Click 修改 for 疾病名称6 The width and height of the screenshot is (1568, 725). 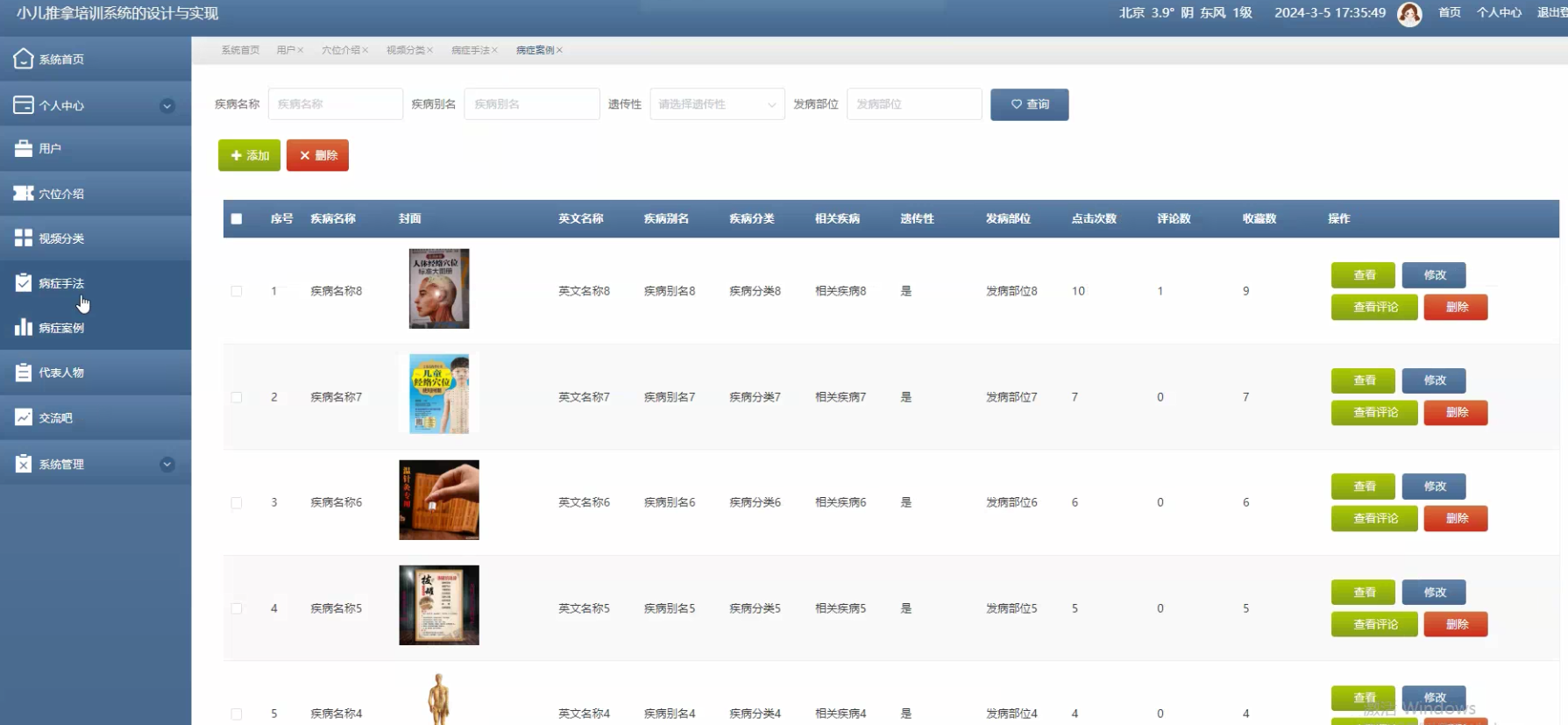click(1434, 487)
